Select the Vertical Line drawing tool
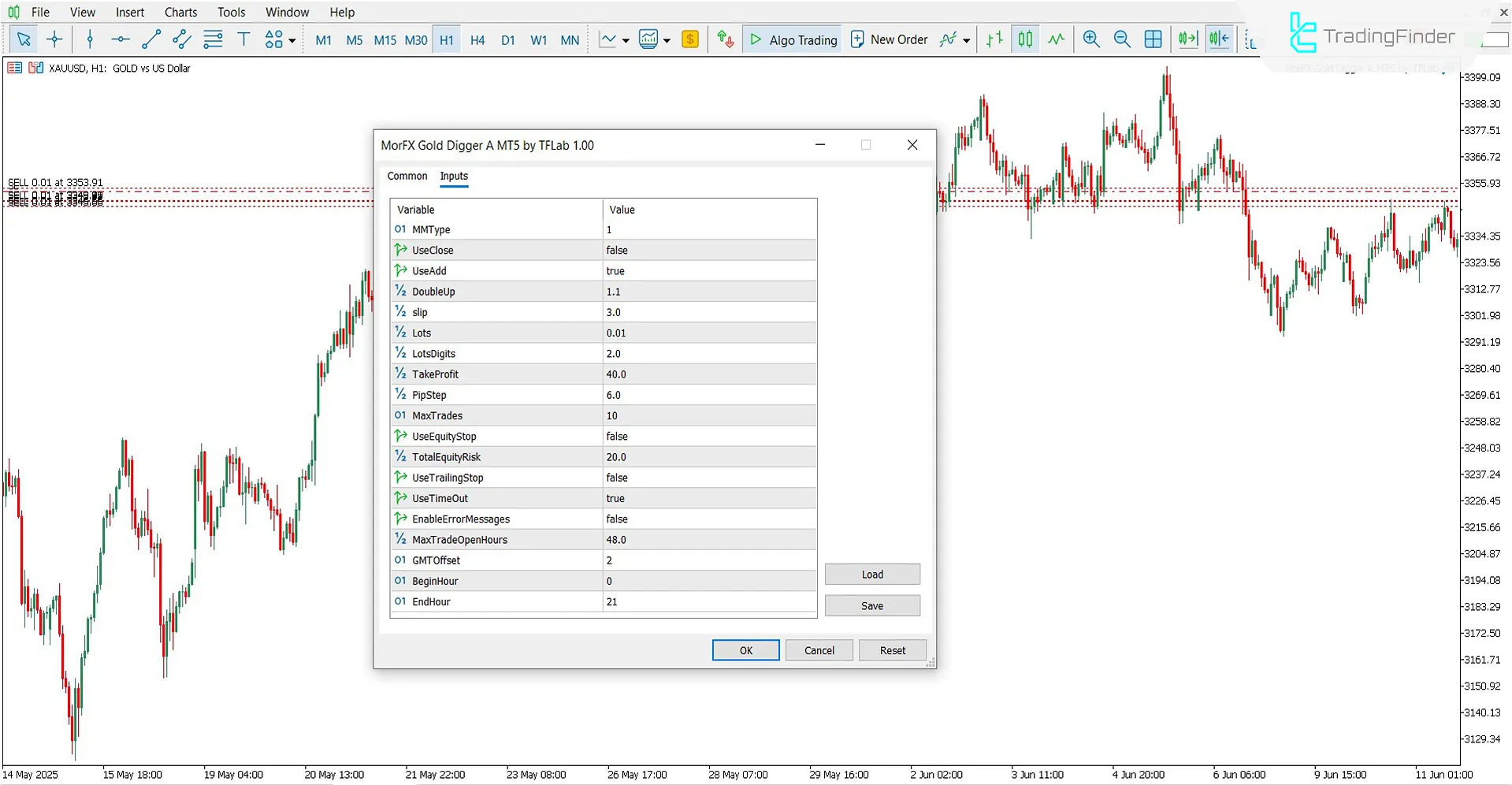The height and width of the screenshot is (785, 1512). pyautogui.click(x=90, y=39)
